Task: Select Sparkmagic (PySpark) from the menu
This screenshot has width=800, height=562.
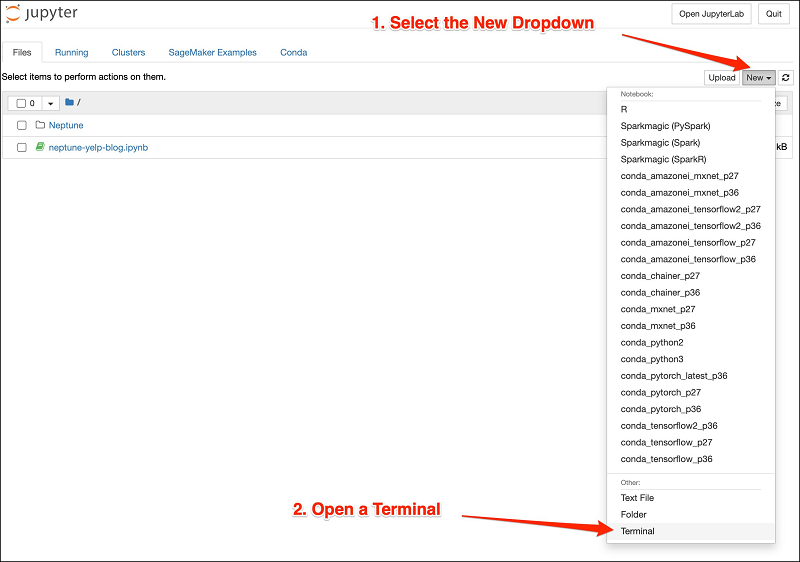Action: 691,126
